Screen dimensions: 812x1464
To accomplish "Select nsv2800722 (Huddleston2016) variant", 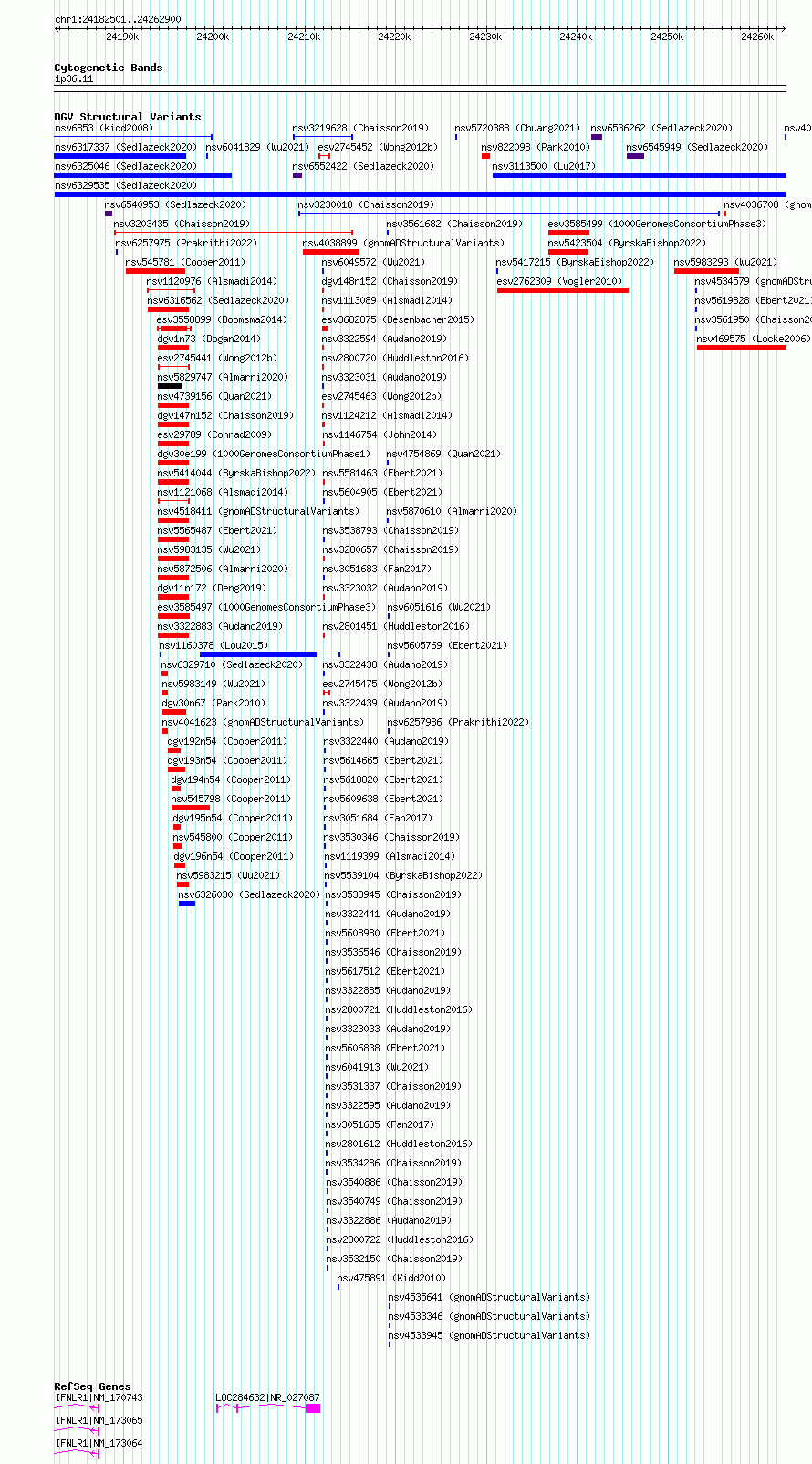I will 400,1240.
